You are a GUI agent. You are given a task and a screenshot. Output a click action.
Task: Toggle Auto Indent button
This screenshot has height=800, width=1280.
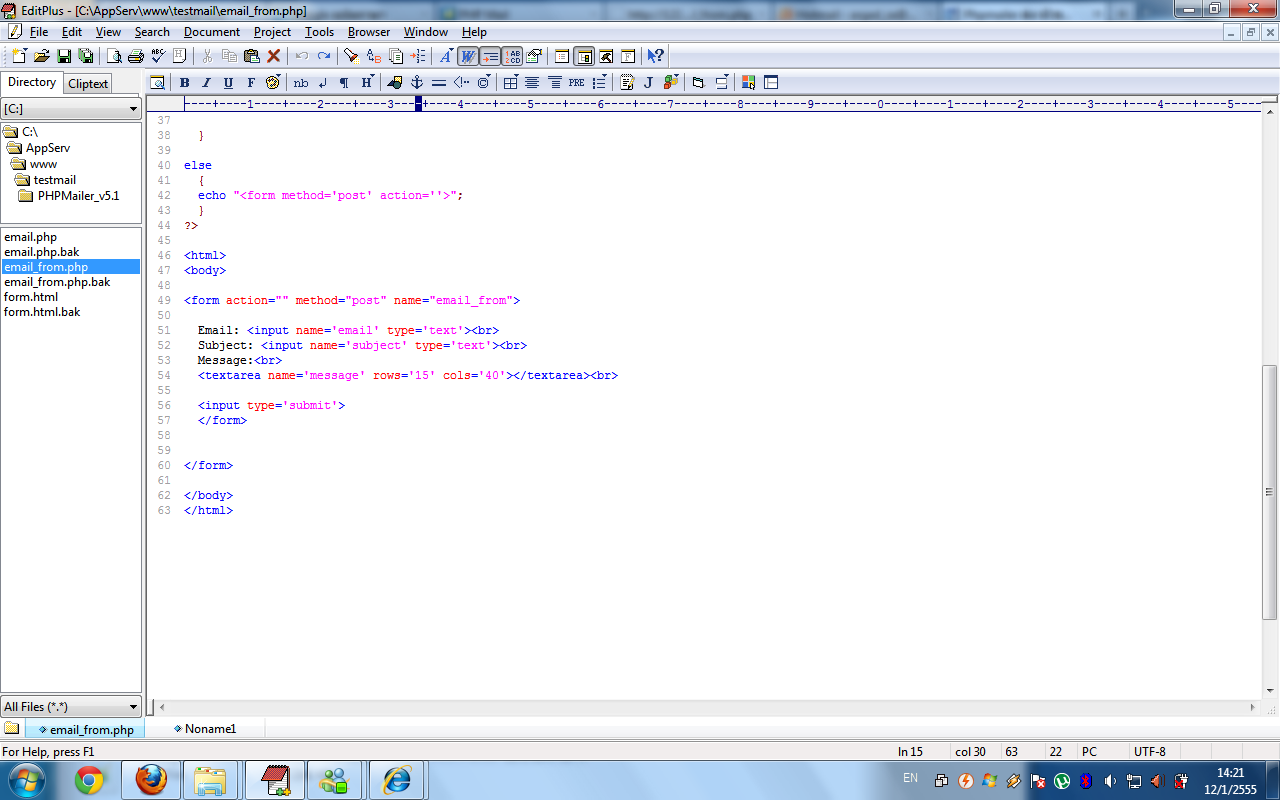point(490,56)
